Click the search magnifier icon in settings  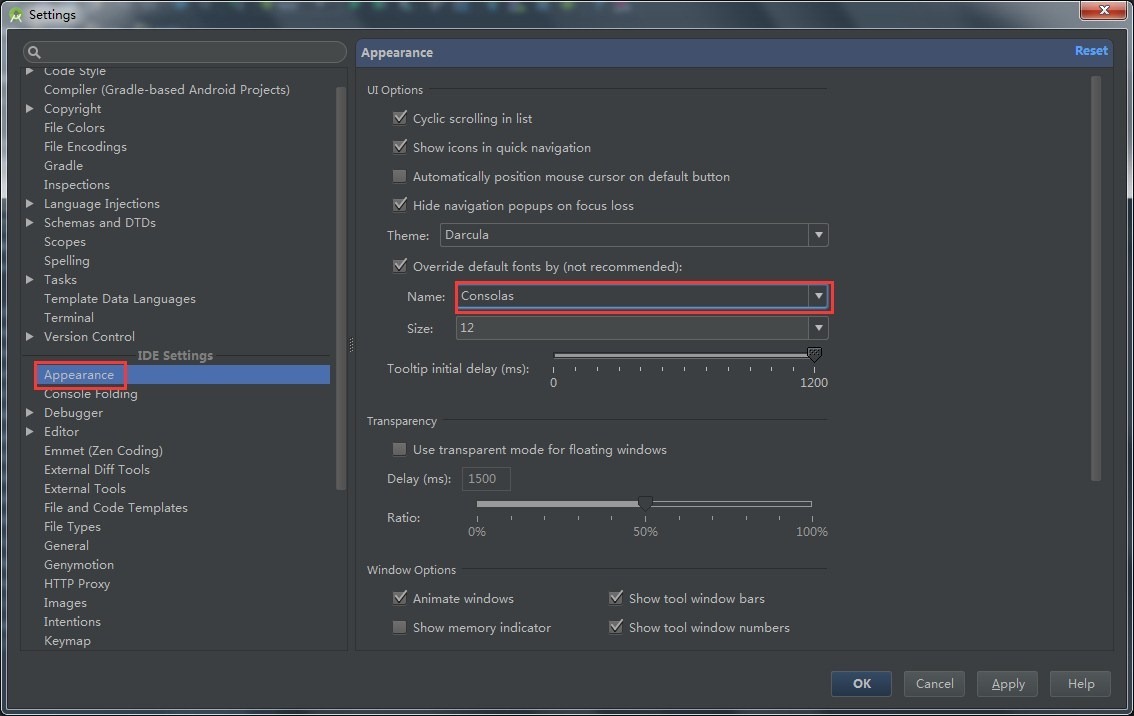click(x=34, y=52)
